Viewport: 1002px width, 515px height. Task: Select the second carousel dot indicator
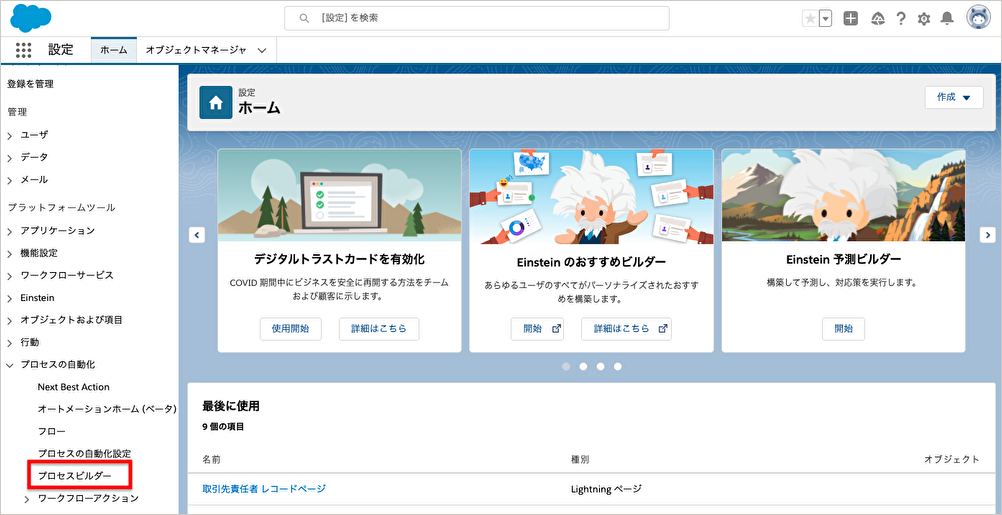(x=583, y=367)
